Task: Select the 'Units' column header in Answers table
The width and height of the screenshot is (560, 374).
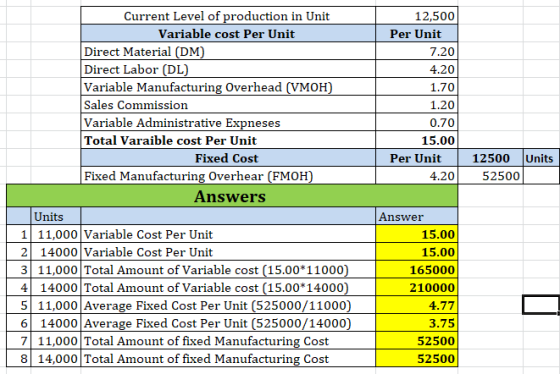Action: coord(56,216)
